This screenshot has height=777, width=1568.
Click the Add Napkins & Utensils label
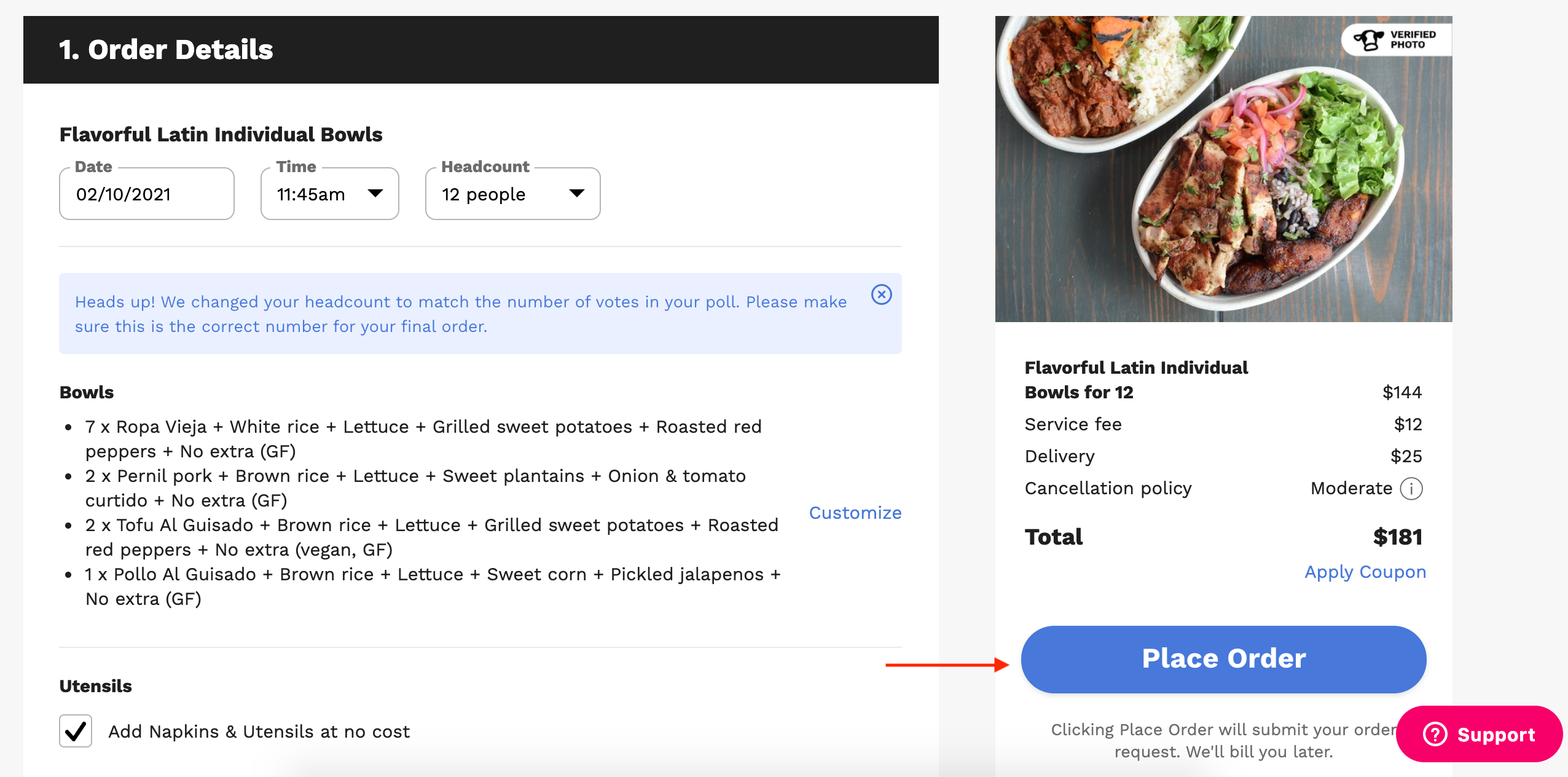tap(259, 732)
